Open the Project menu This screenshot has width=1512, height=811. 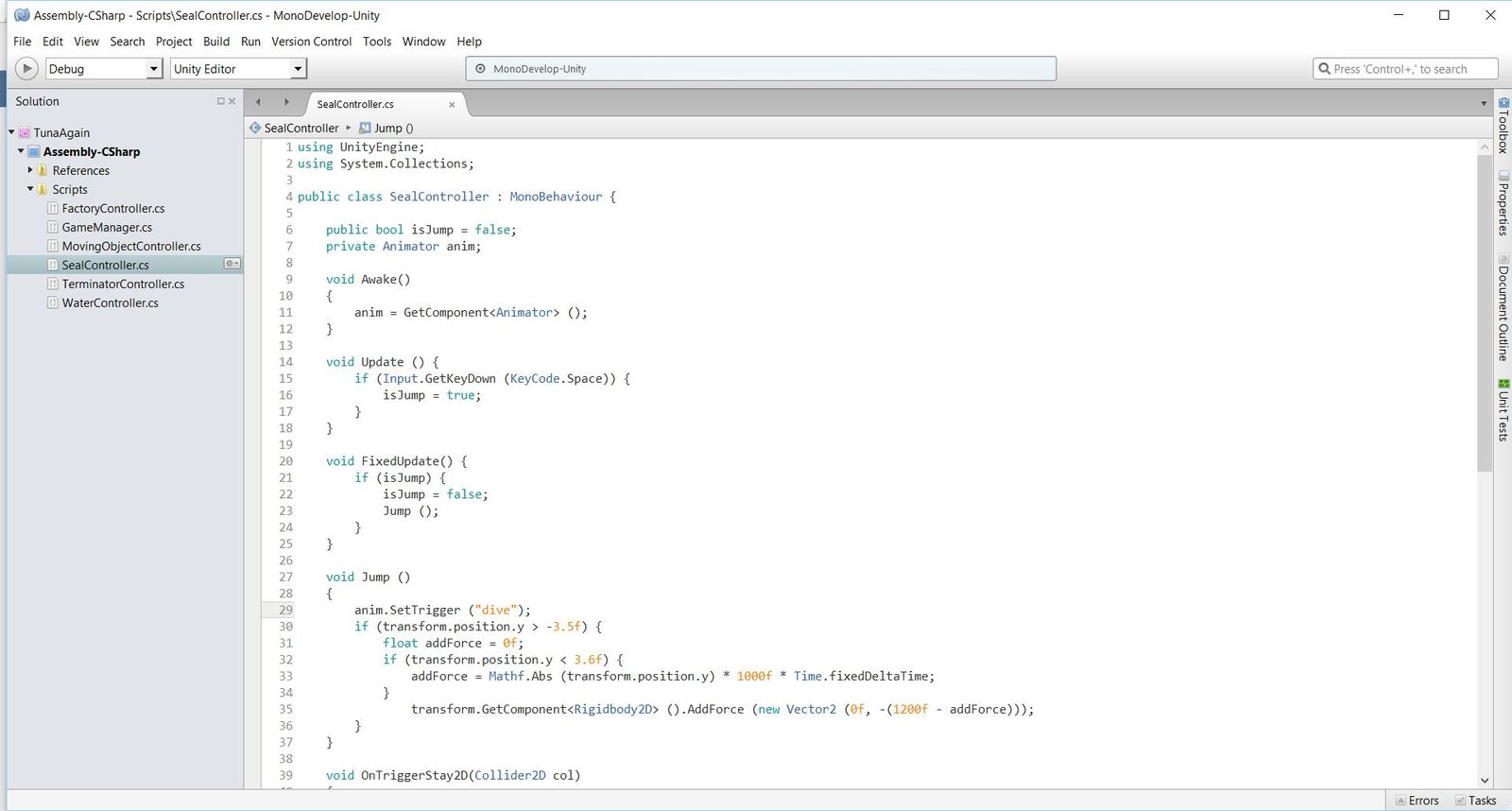click(x=174, y=42)
